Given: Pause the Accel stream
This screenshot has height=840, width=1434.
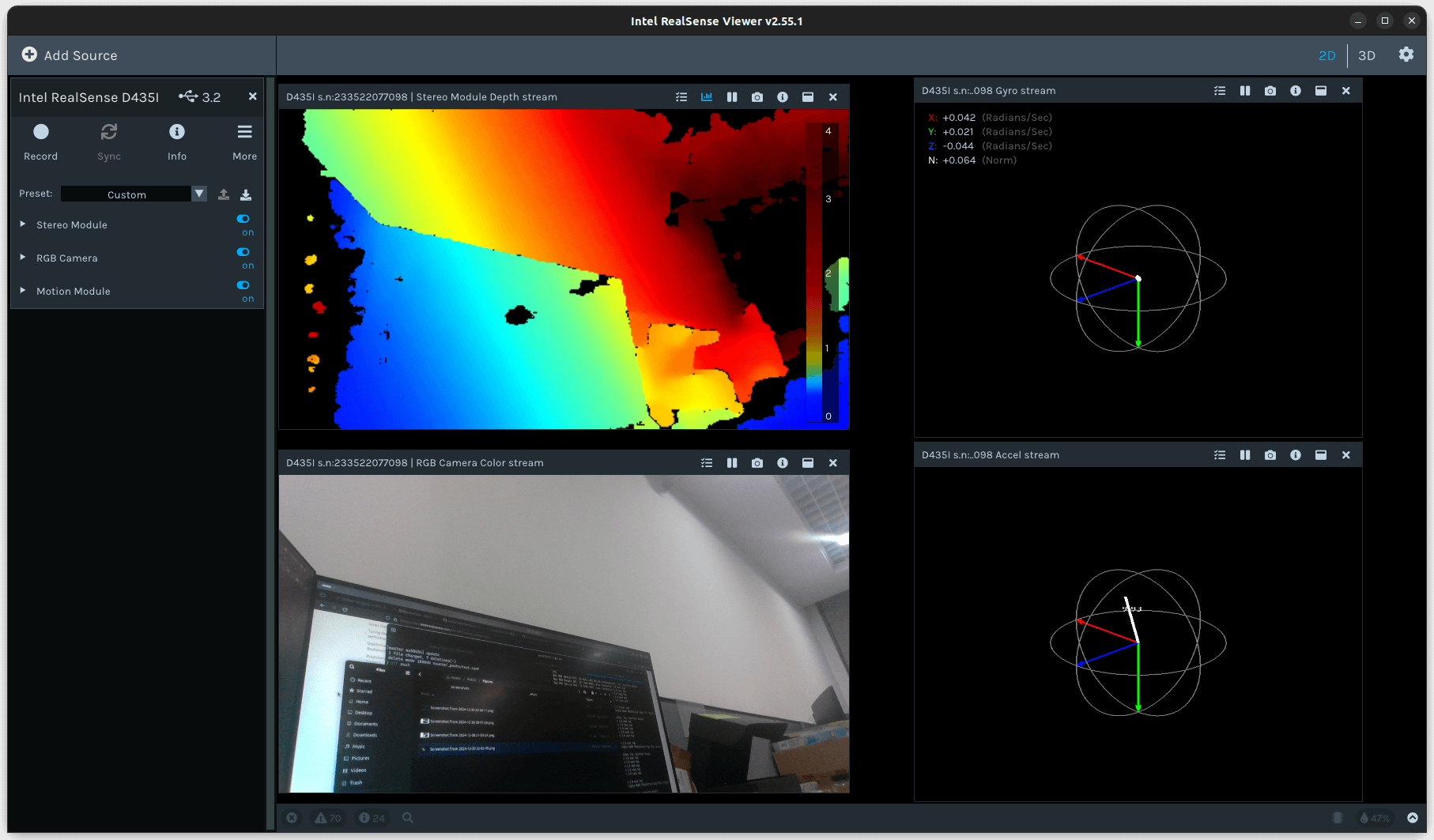Looking at the screenshot, I should (x=1245, y=455).
